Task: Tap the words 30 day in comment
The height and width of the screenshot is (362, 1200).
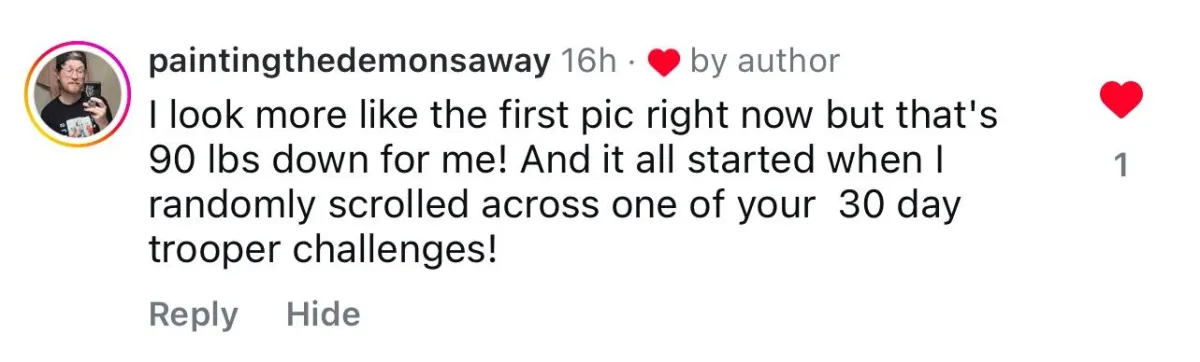Action: 899,205
